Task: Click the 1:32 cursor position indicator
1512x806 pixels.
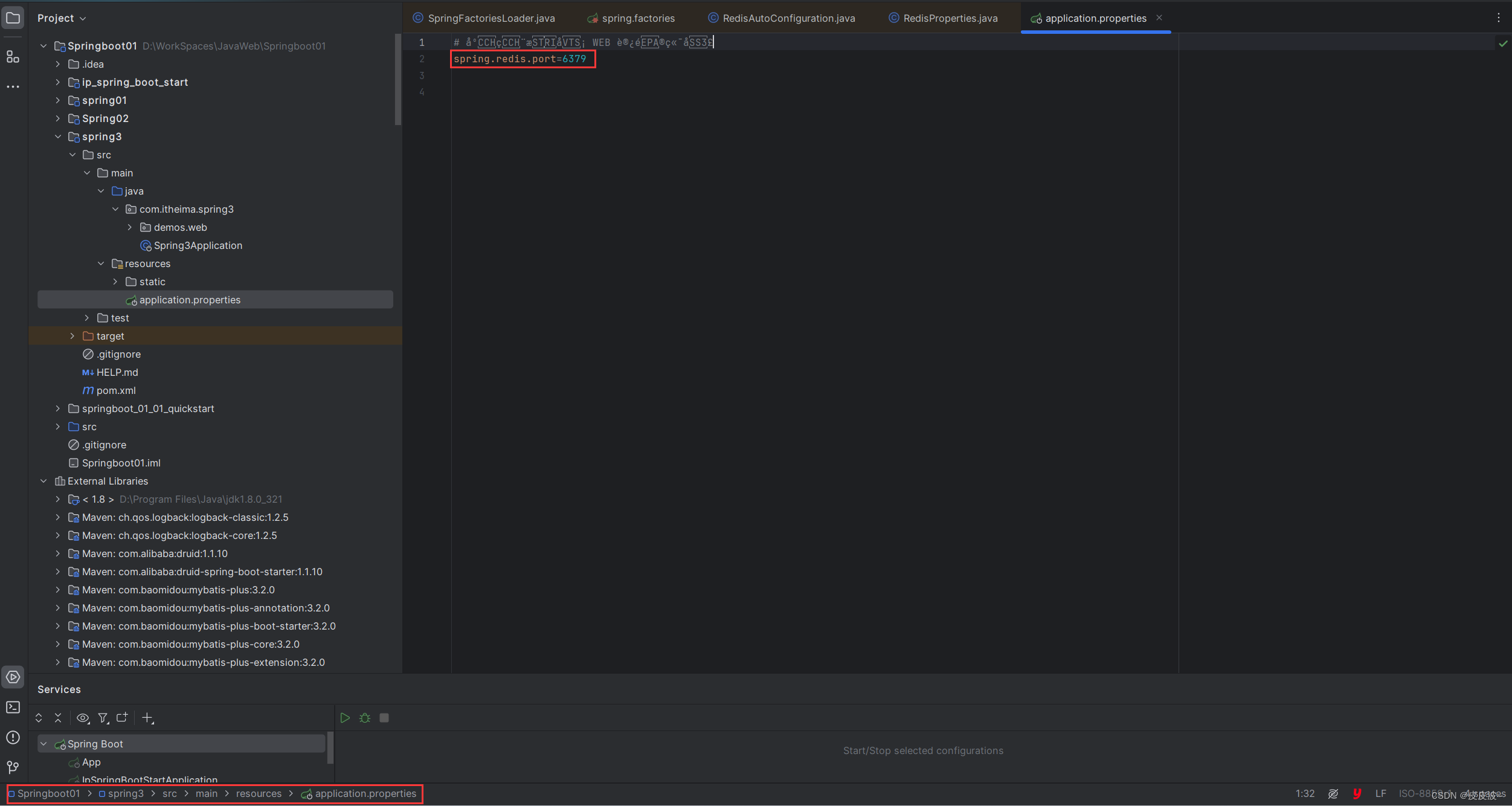Action: click(x=1305, y=793)
